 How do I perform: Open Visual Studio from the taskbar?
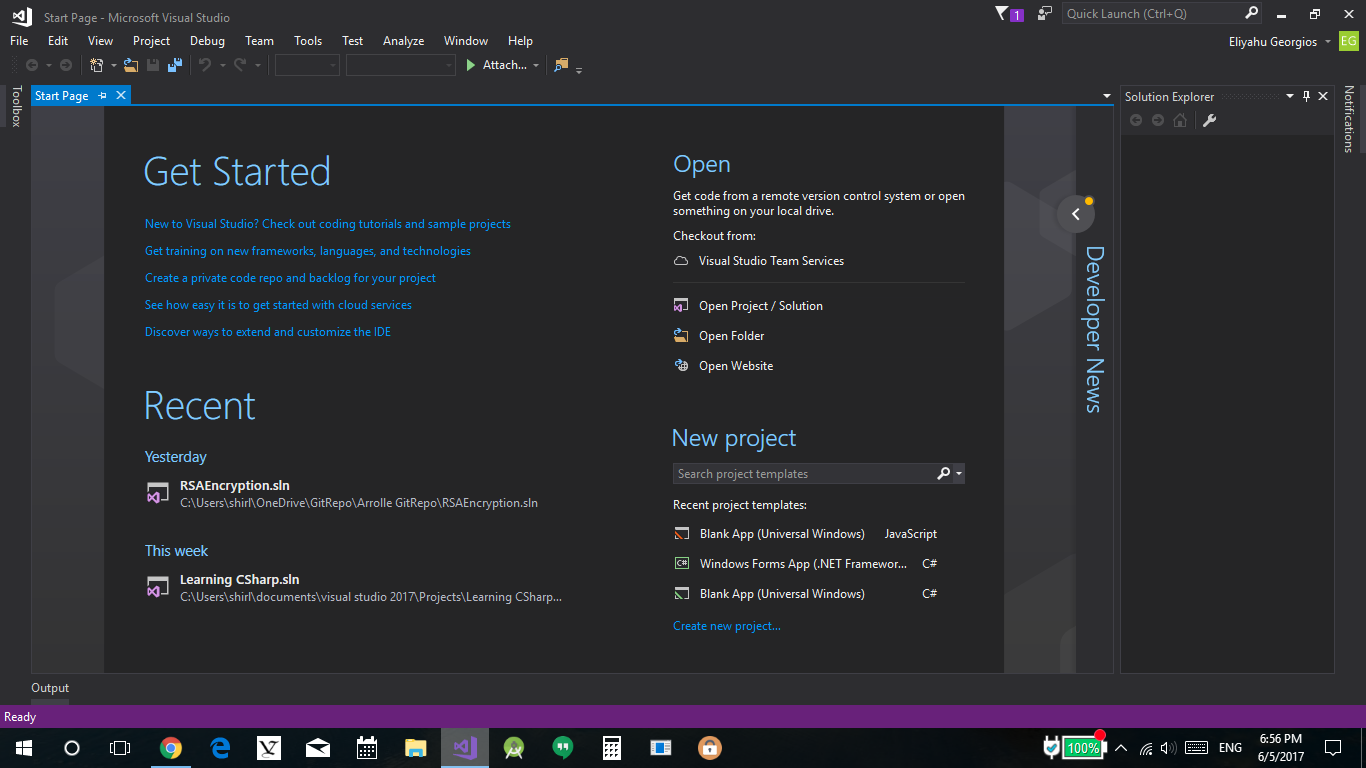464,748
